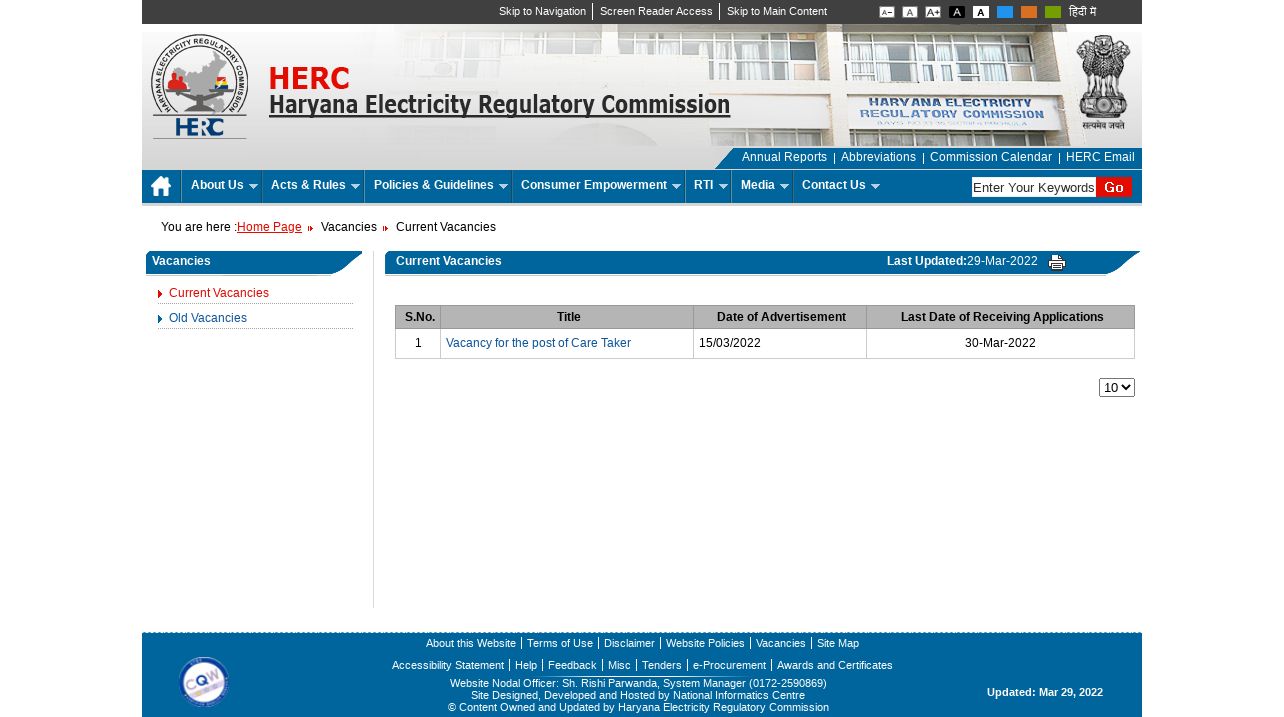The image size is (1284, 717).
Task: Open About this Website footer link
Action: pos(471,643)
